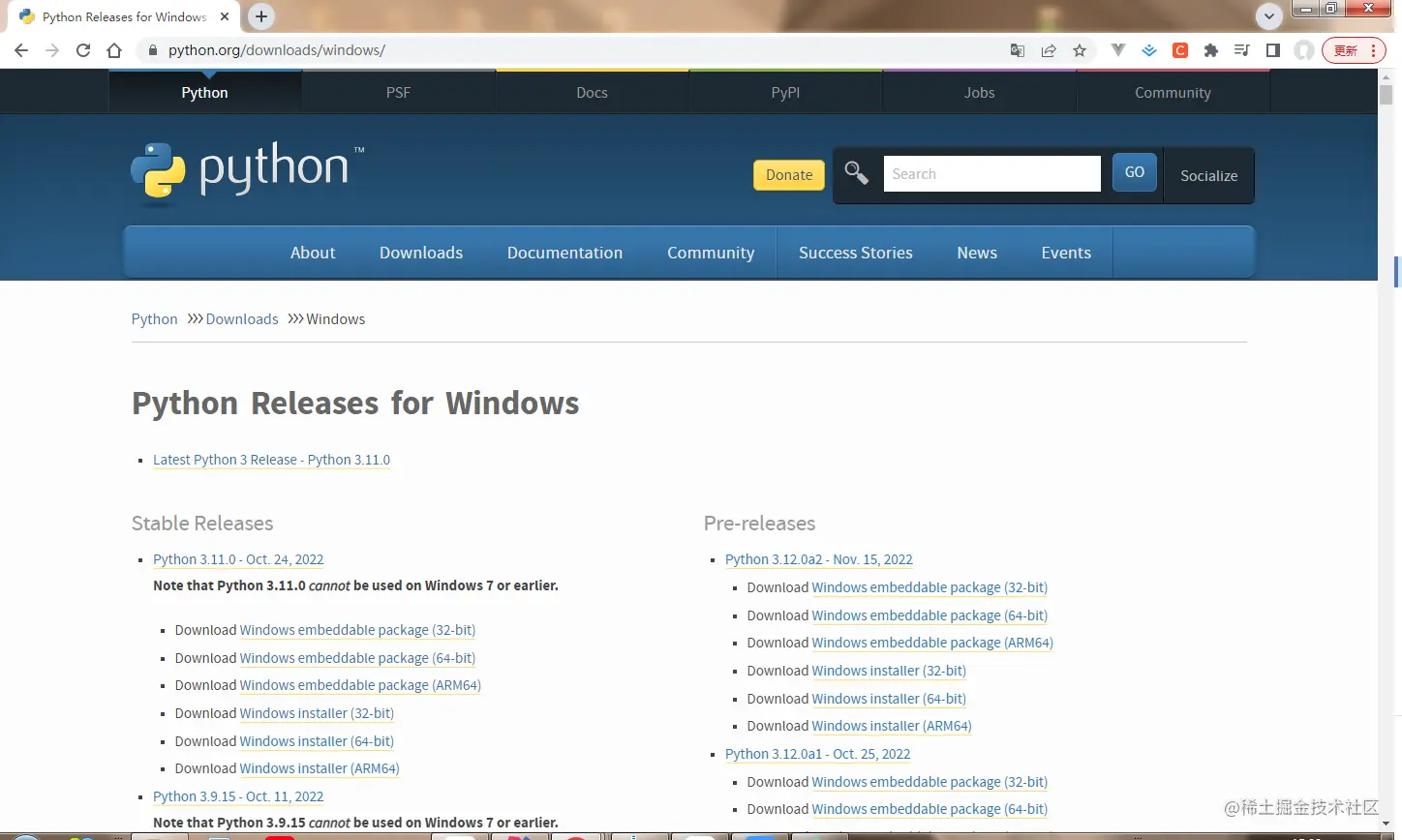Screen dimensions: 1402x840
Task: Download 3.11.0 Windows installer (ARM64)
Action: (320, 768)
